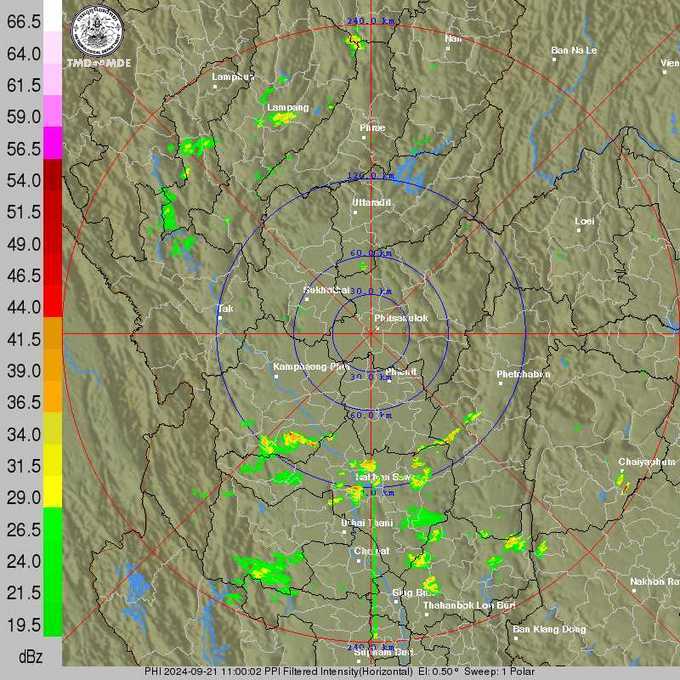Click the 120.0 km range label near Uttaradit
Screen dimensions: 680x680
371,176
